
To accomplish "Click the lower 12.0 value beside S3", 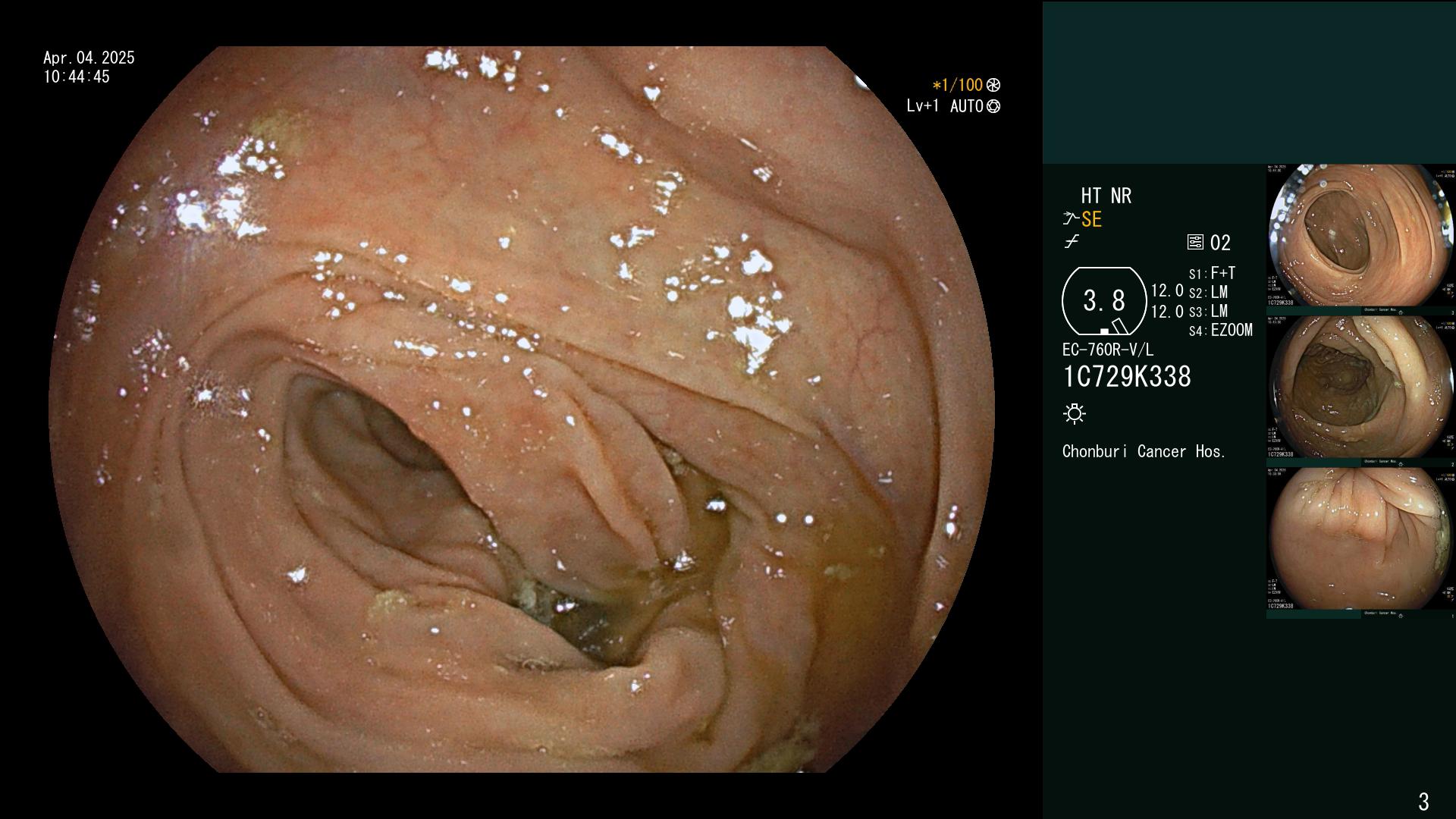I will click(1167, 312).
